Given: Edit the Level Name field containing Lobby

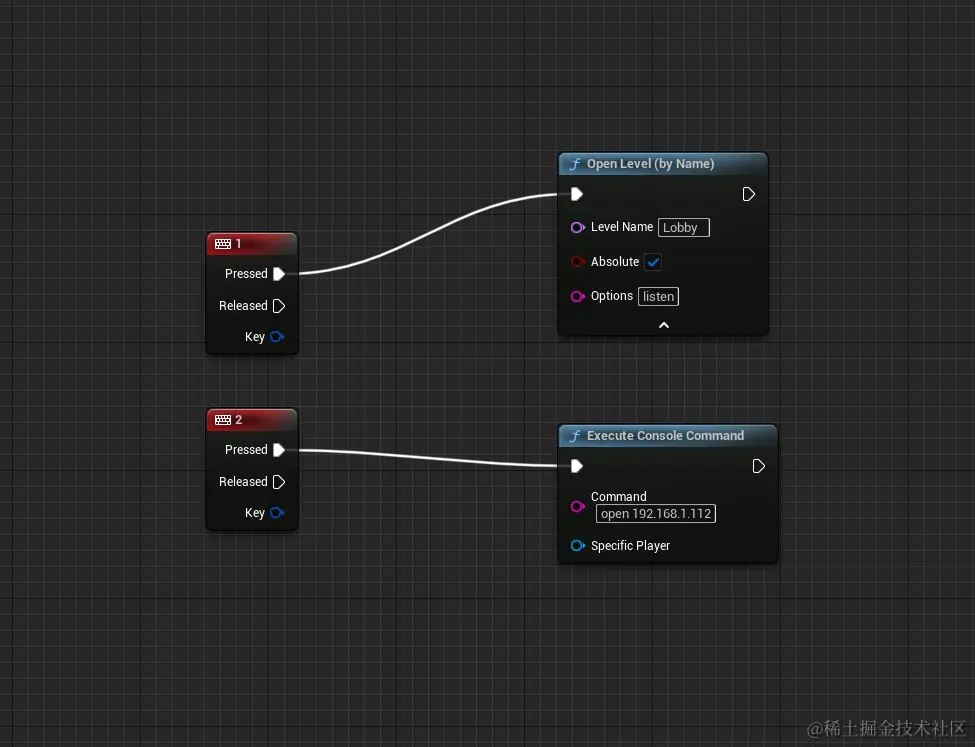Looking at the screenshot, I should click(x=683, y=228).
